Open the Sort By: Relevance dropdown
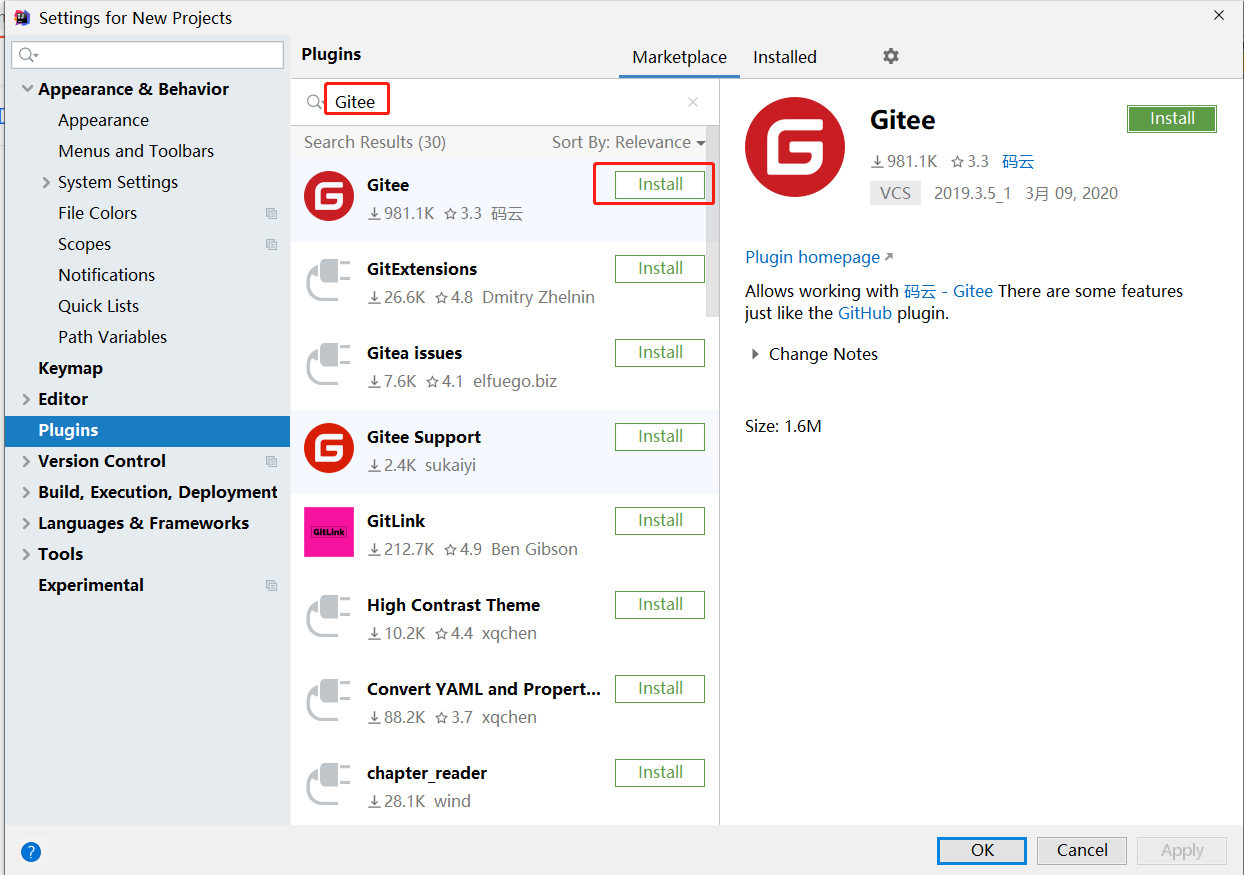Image resolution: width=1244 pixels, height=875 pixels. [628, 142]
